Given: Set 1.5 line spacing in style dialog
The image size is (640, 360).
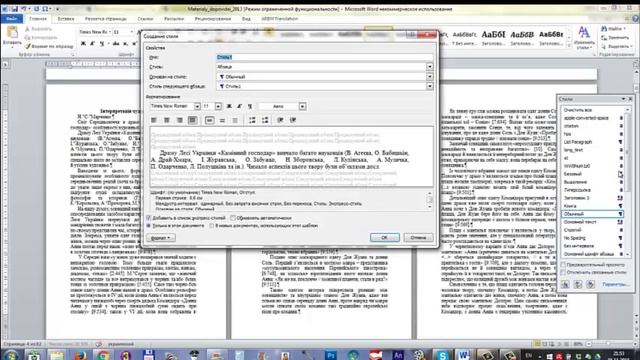Looking at the screenshot, I should click(x=222, y=120).
